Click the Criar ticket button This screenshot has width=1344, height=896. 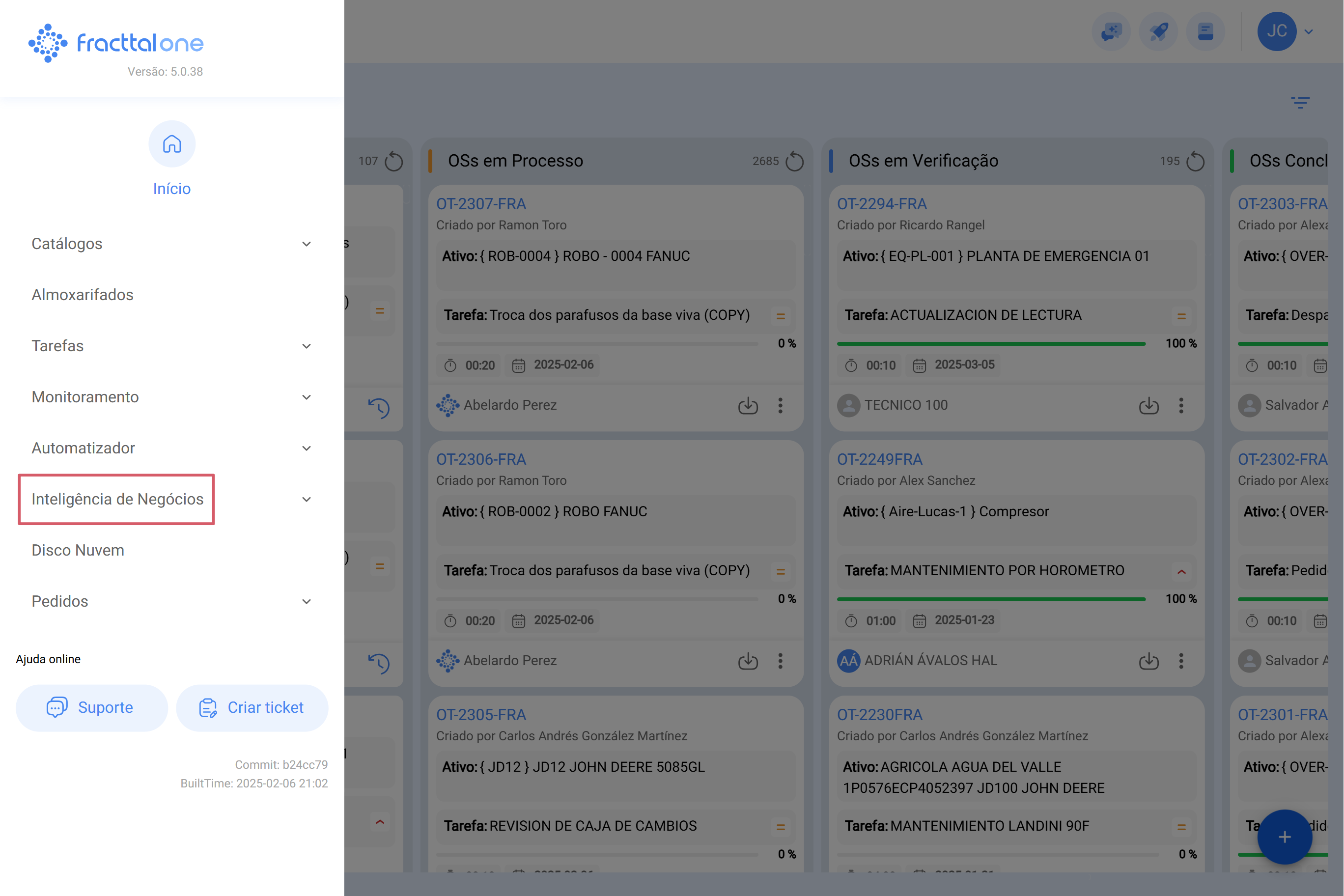pos(252,707)
